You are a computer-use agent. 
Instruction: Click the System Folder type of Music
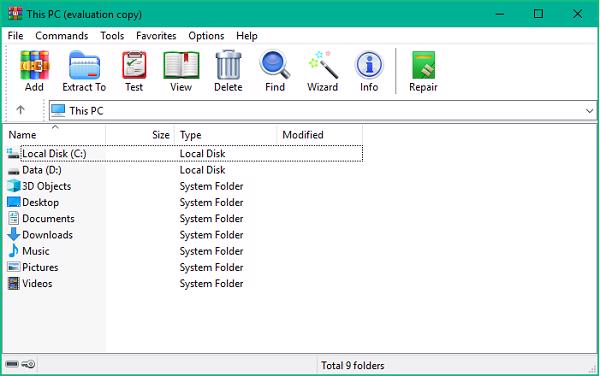pyautogui.click(x=212, y=251)
